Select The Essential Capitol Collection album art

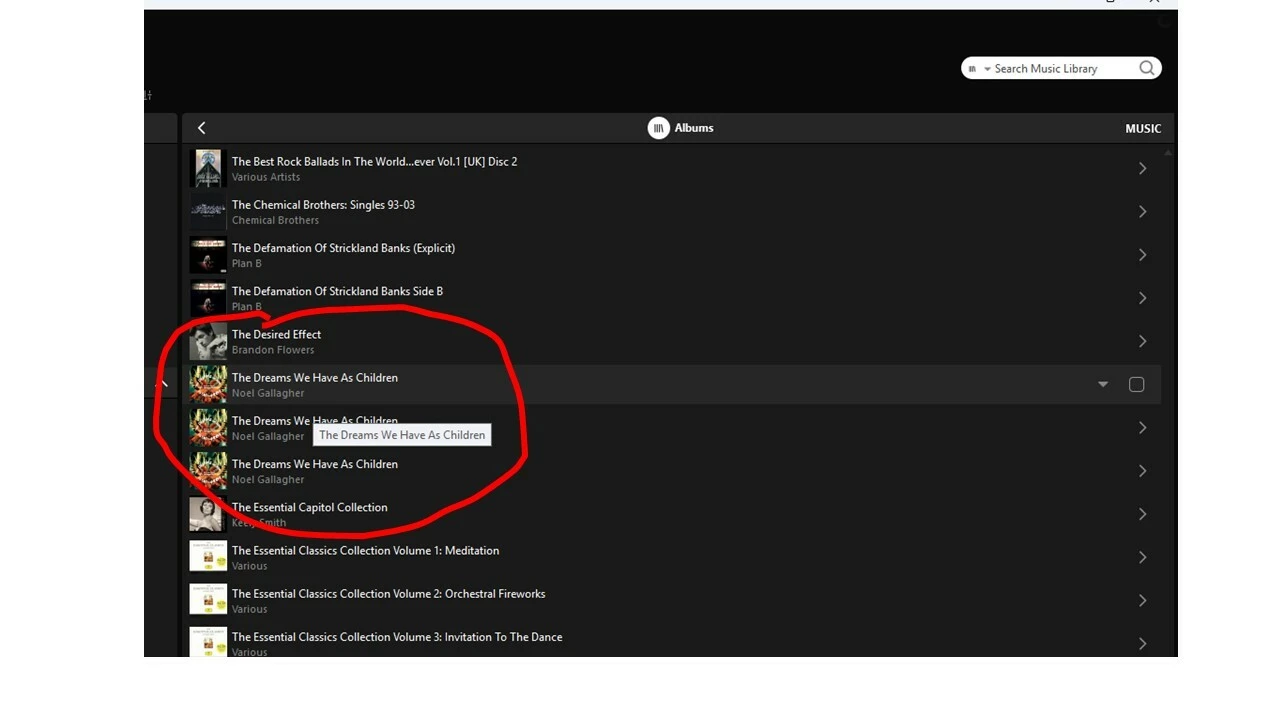click(208, 513)
